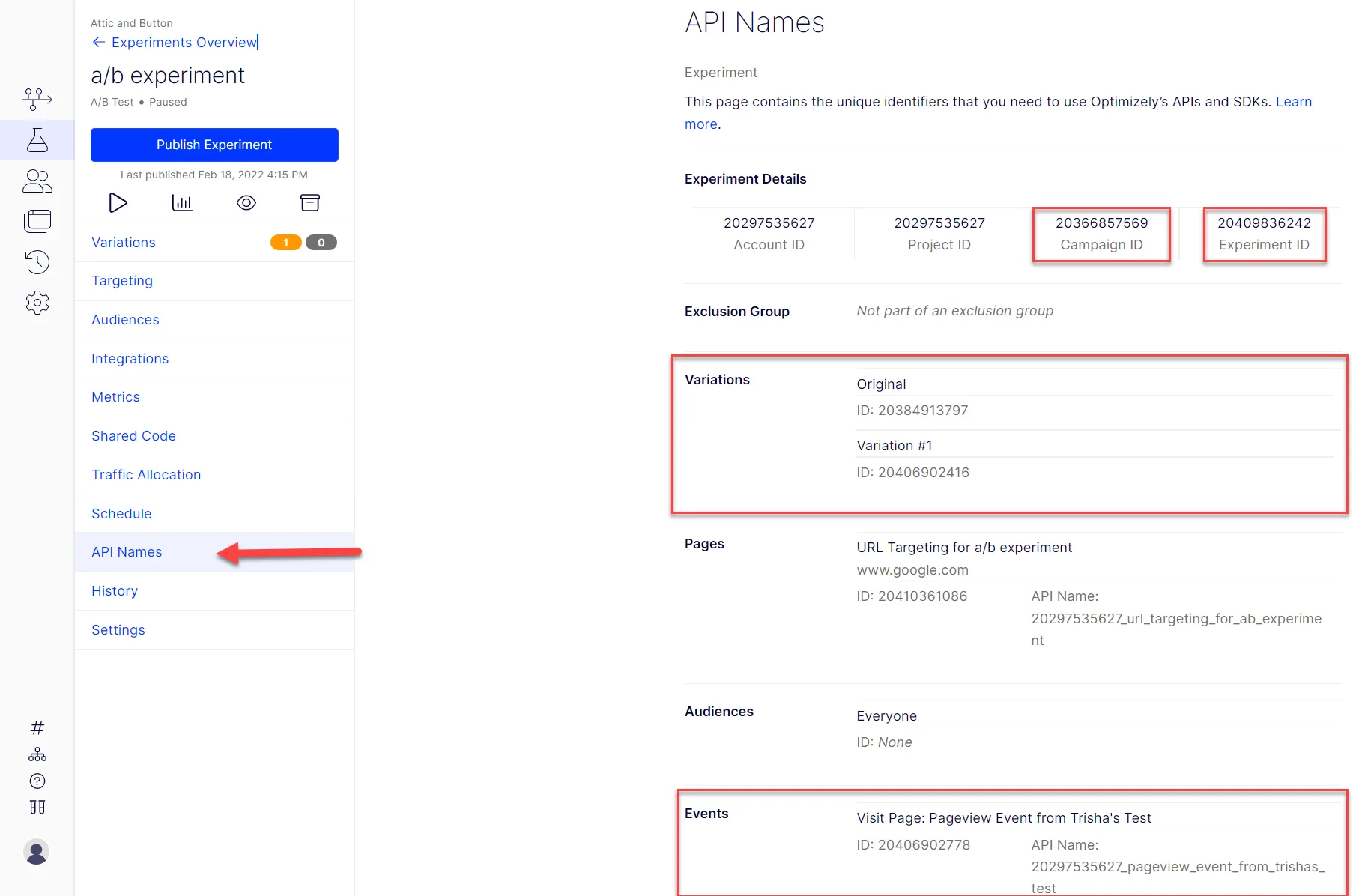Screen dimensions: 1353x896
Task: Archive the experiment with the archive box icon
Action: 310,202
